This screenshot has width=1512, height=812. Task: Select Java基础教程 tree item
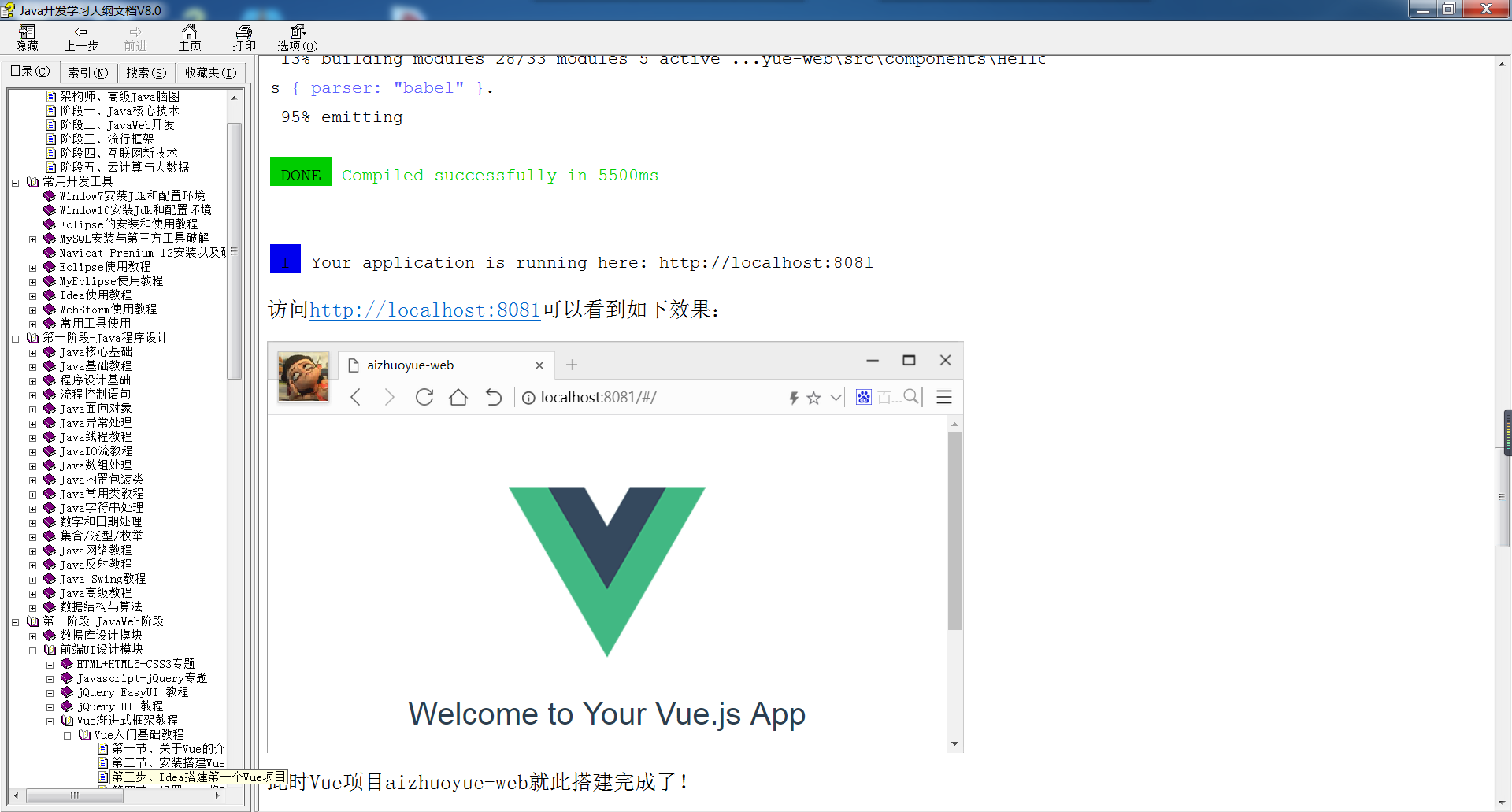click(95, 365)
